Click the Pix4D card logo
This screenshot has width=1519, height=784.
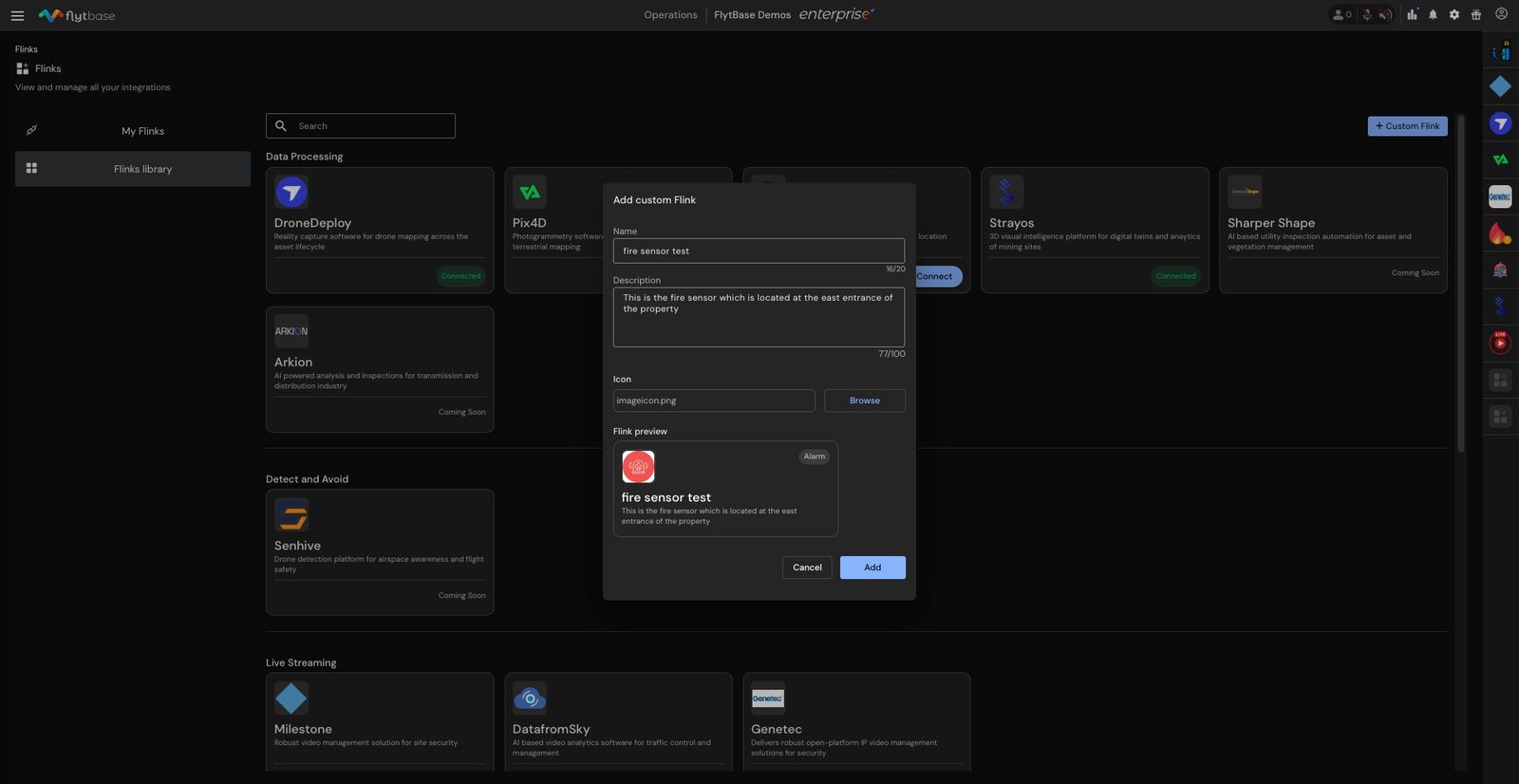(530, 192)
